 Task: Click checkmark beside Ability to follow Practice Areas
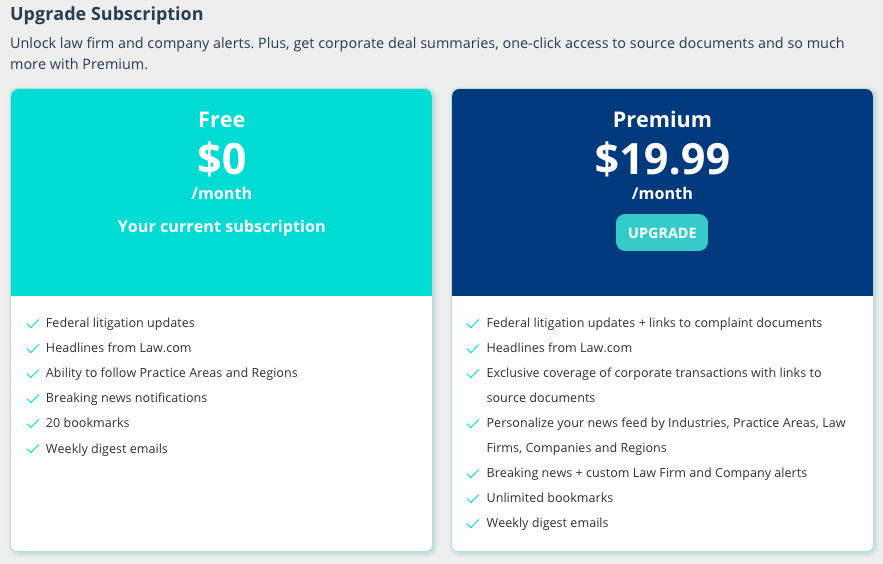pyautogui.click(x=33, y=374)
